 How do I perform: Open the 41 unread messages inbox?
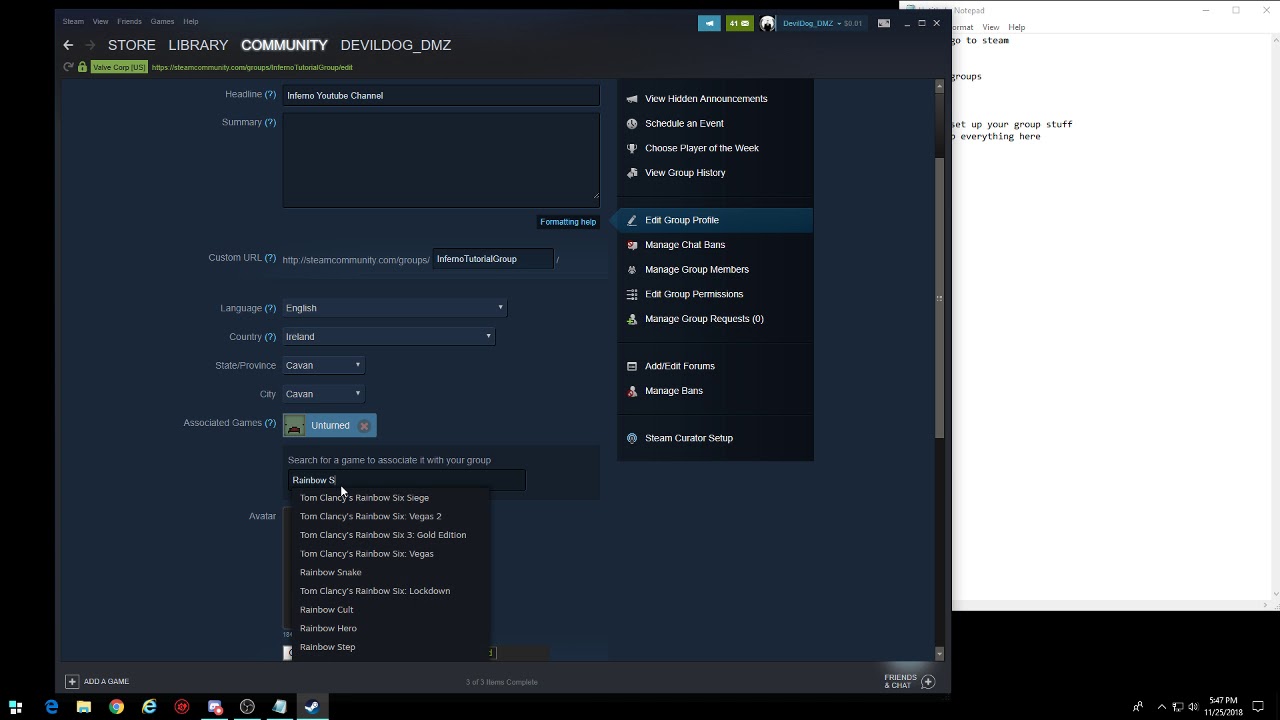(739, 23)
